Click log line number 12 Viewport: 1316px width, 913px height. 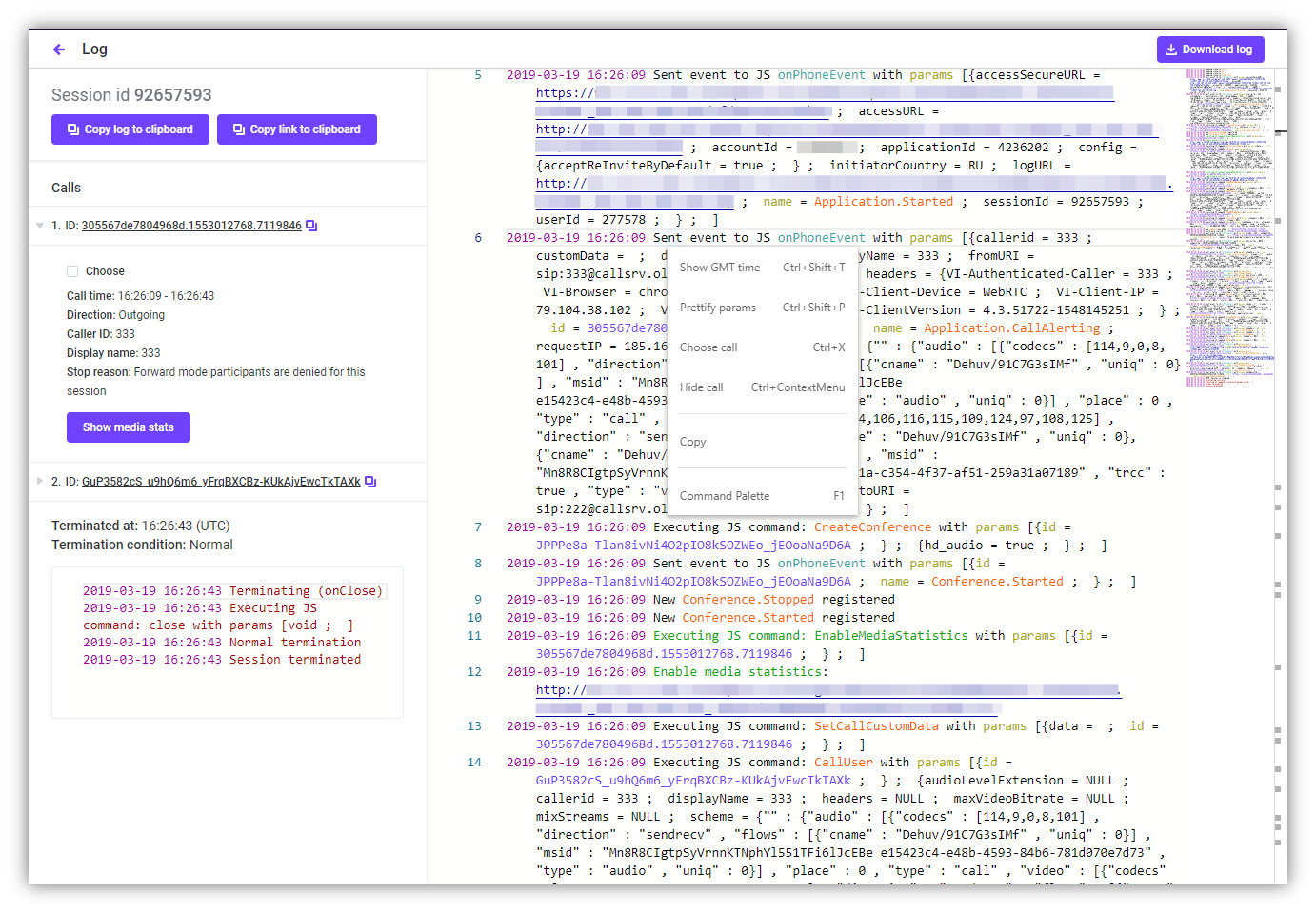474,672
